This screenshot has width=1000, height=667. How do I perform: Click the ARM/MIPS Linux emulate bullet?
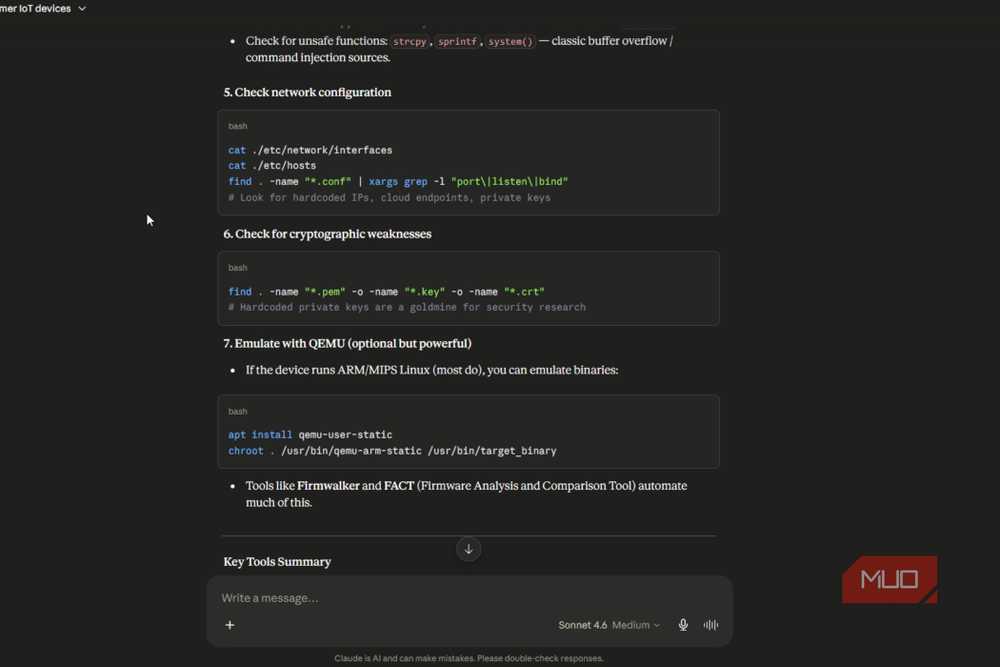[432, 370]
